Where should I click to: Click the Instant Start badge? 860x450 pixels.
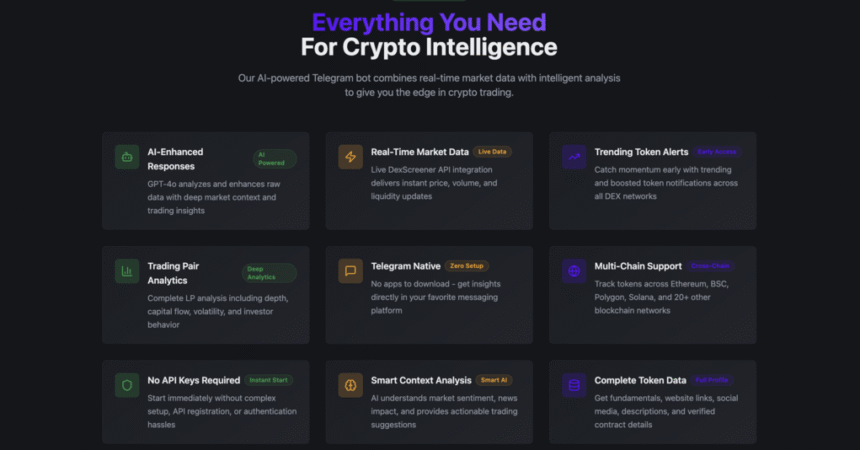tap(268, 380)
